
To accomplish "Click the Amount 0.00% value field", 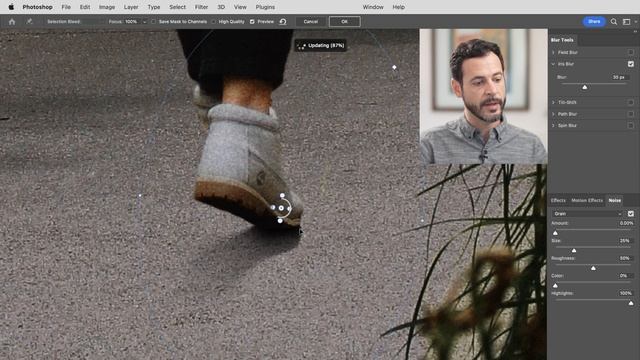I will [x=626, y=223].
